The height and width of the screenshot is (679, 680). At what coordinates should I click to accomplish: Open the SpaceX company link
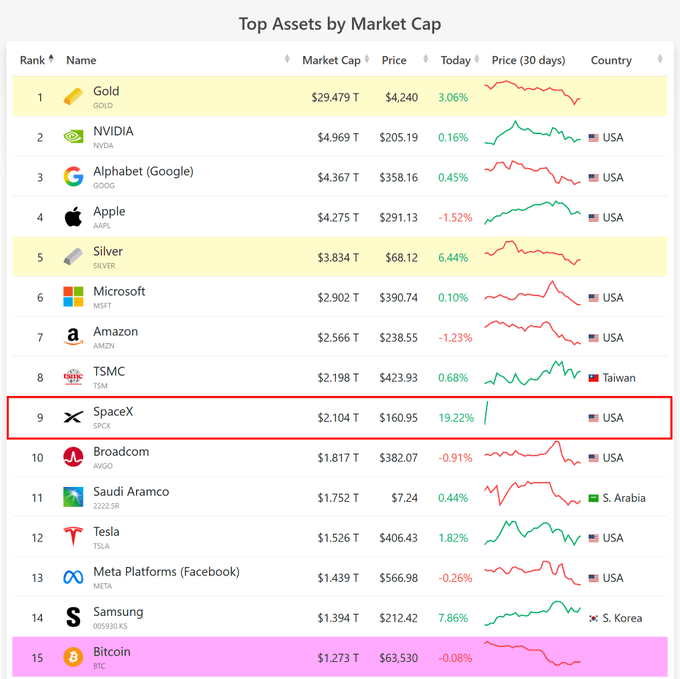tap(113, 411)
